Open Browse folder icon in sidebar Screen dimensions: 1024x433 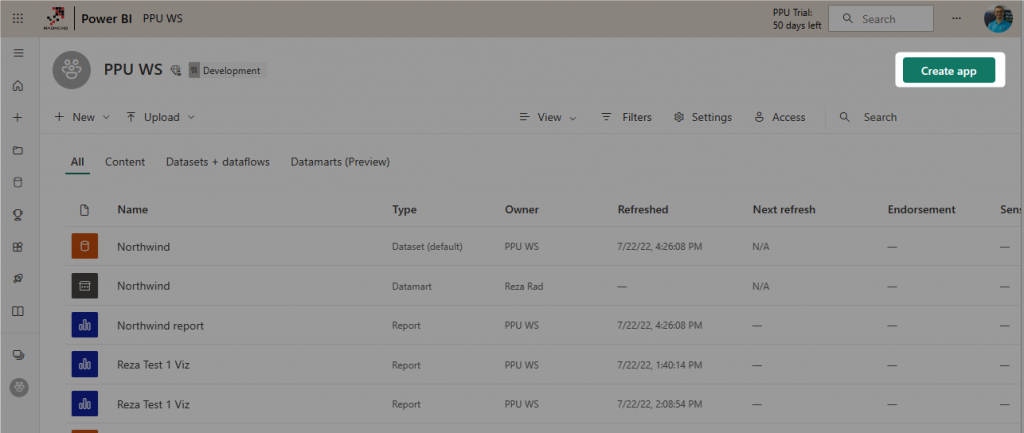[18, 150]
